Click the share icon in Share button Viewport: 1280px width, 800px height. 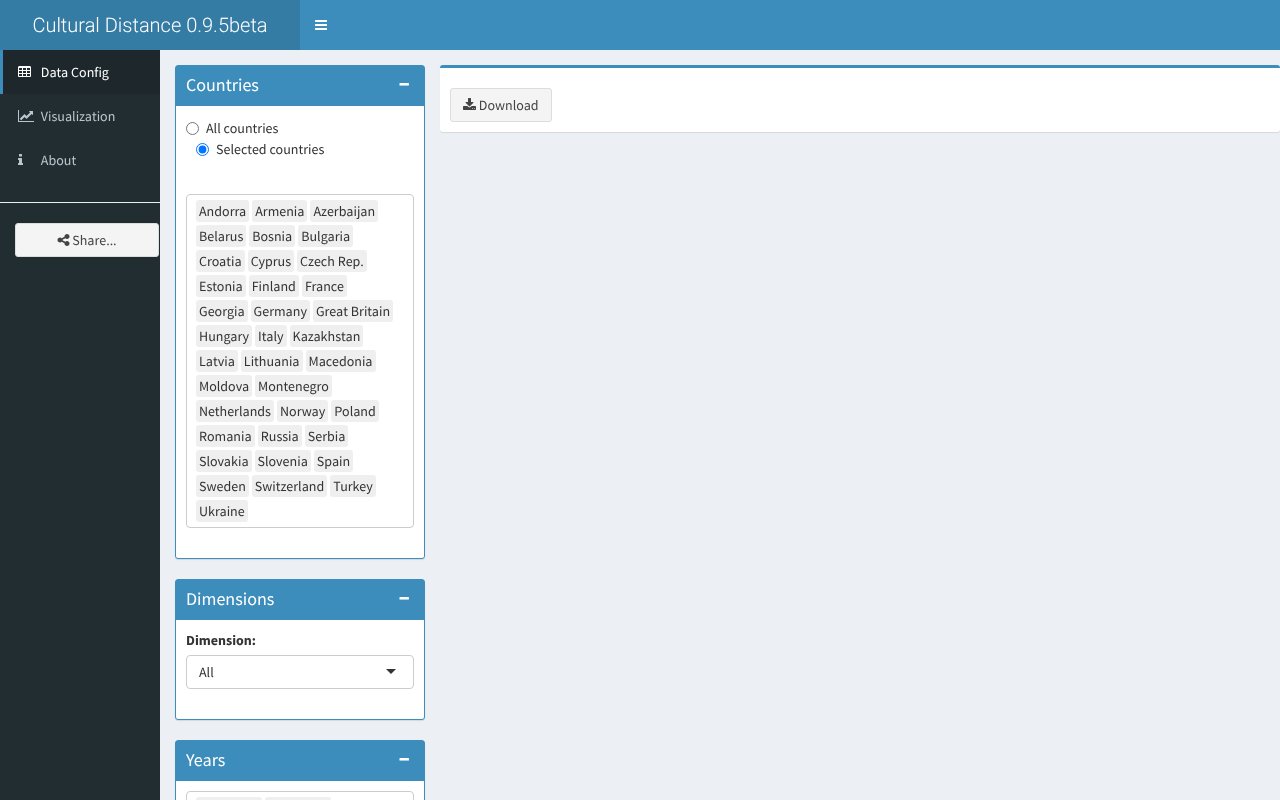64,240
